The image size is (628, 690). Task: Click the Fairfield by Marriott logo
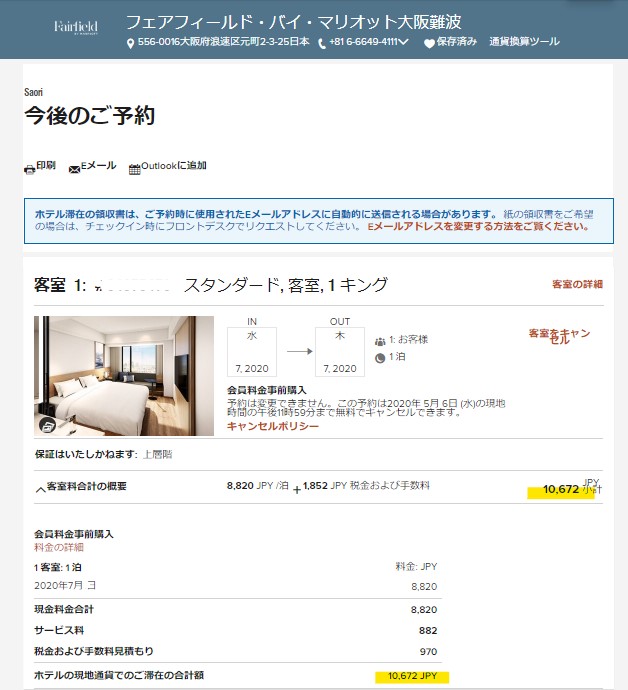[76, 27]
